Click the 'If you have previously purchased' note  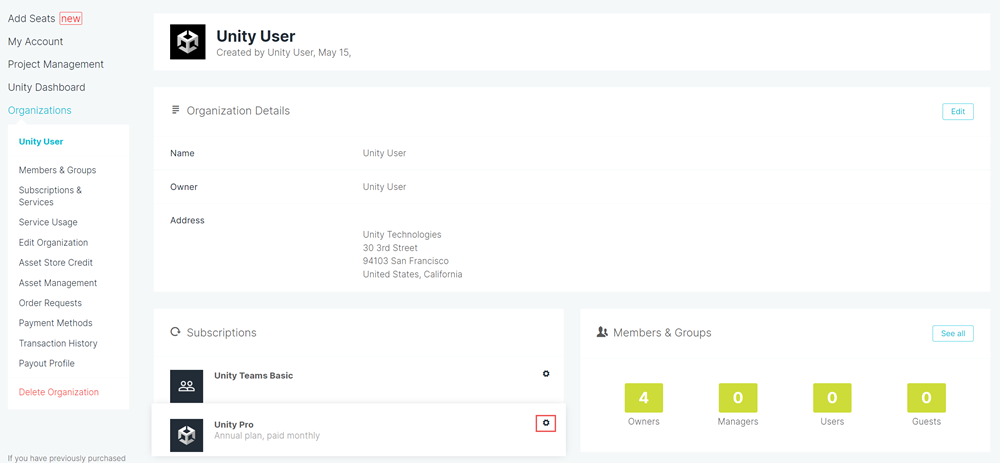(x=66, y=458)
